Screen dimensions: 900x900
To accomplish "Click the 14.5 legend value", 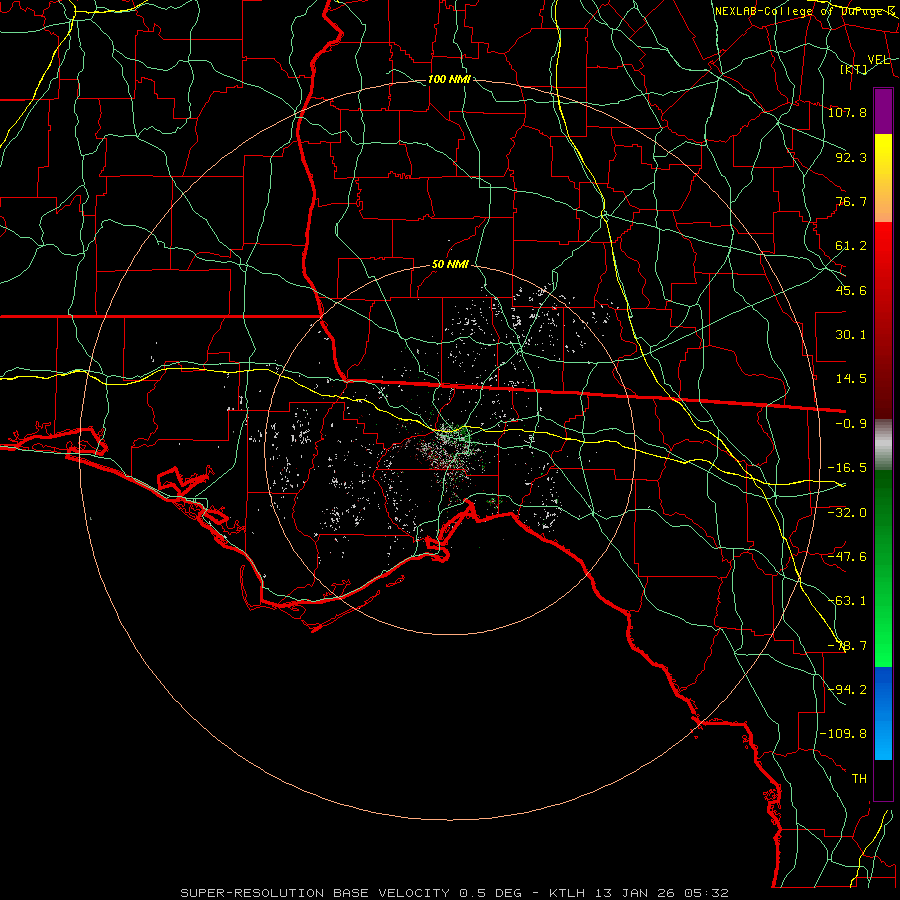I will pos(851,379).
